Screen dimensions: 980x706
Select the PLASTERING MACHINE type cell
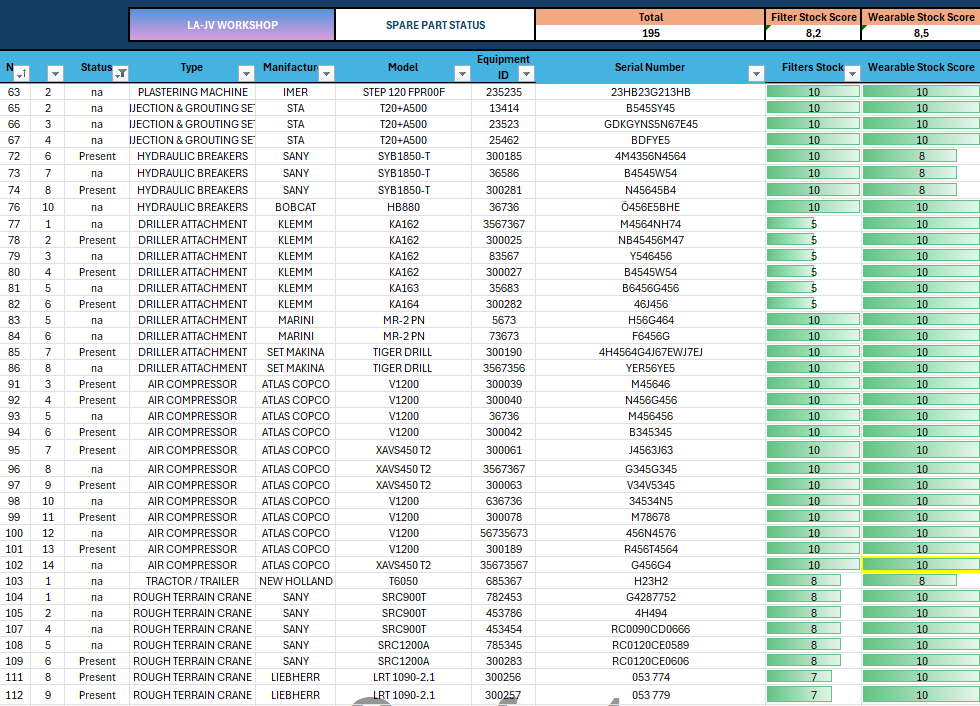(192, 92)
